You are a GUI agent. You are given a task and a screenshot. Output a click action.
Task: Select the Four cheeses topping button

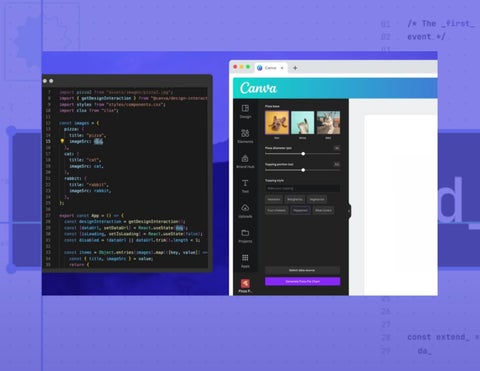tap(277, 210)
